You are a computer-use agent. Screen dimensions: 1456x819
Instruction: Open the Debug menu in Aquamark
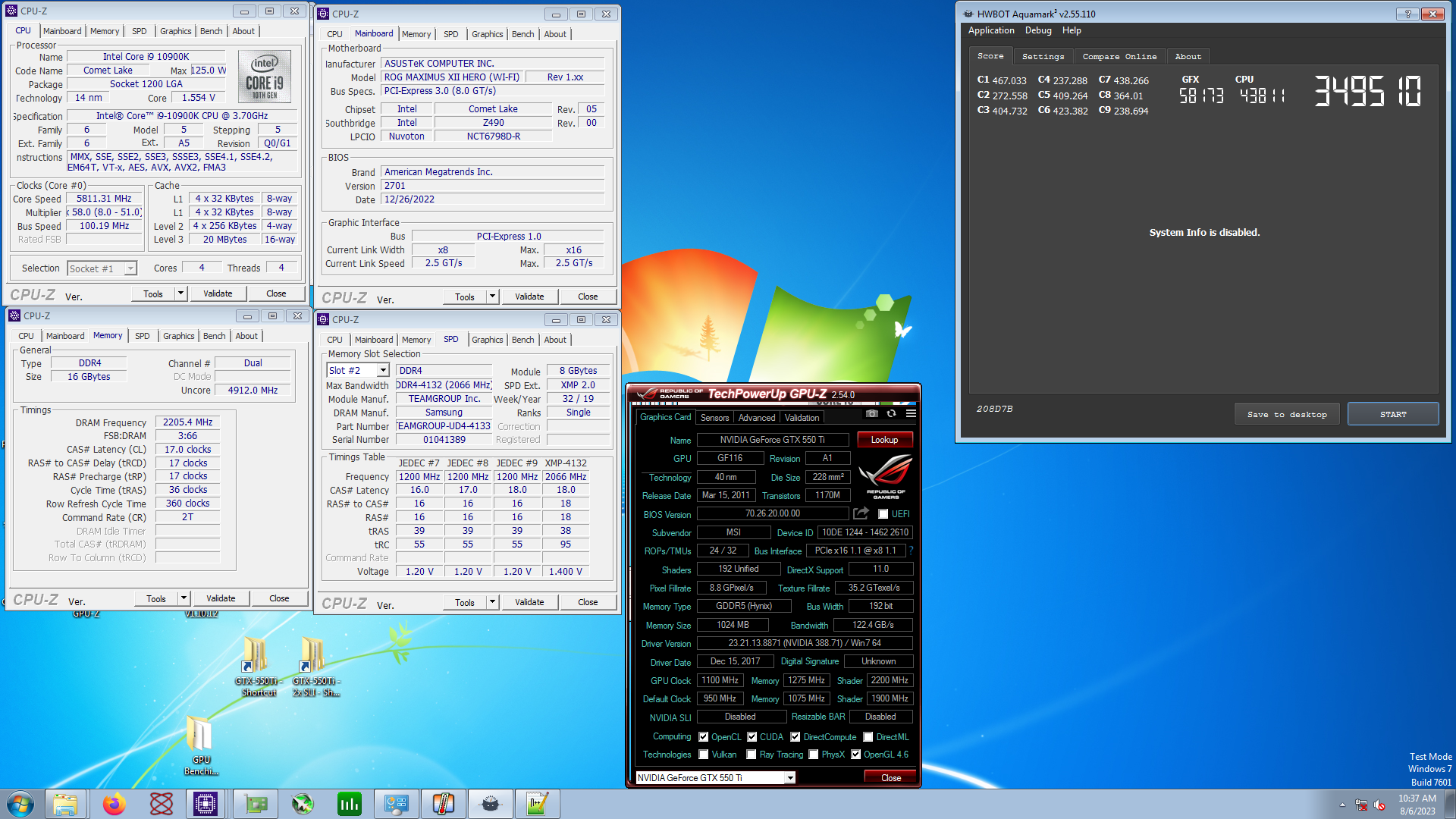coord(1038,30)
